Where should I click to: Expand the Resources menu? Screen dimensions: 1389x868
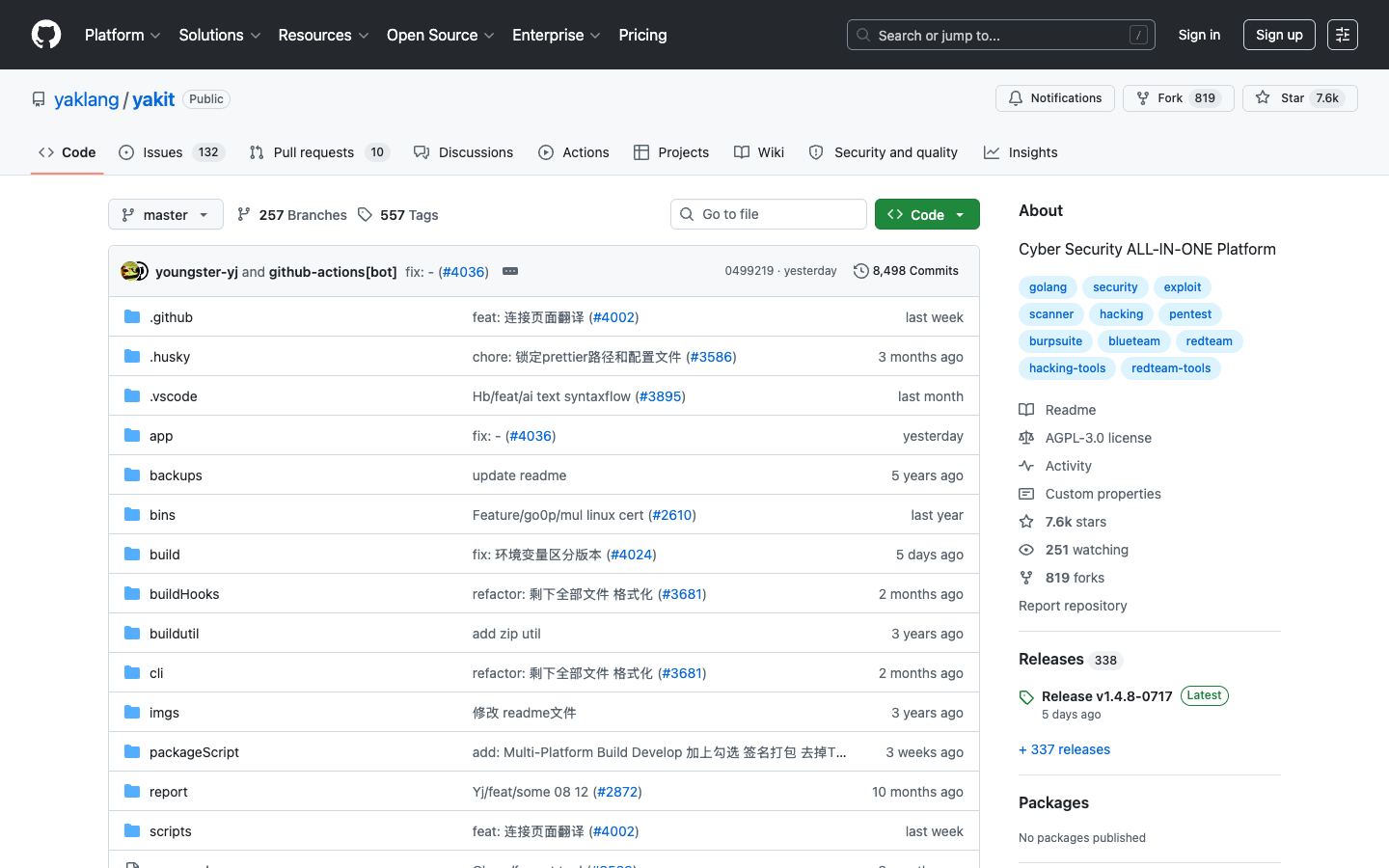(x=323, y=35)
